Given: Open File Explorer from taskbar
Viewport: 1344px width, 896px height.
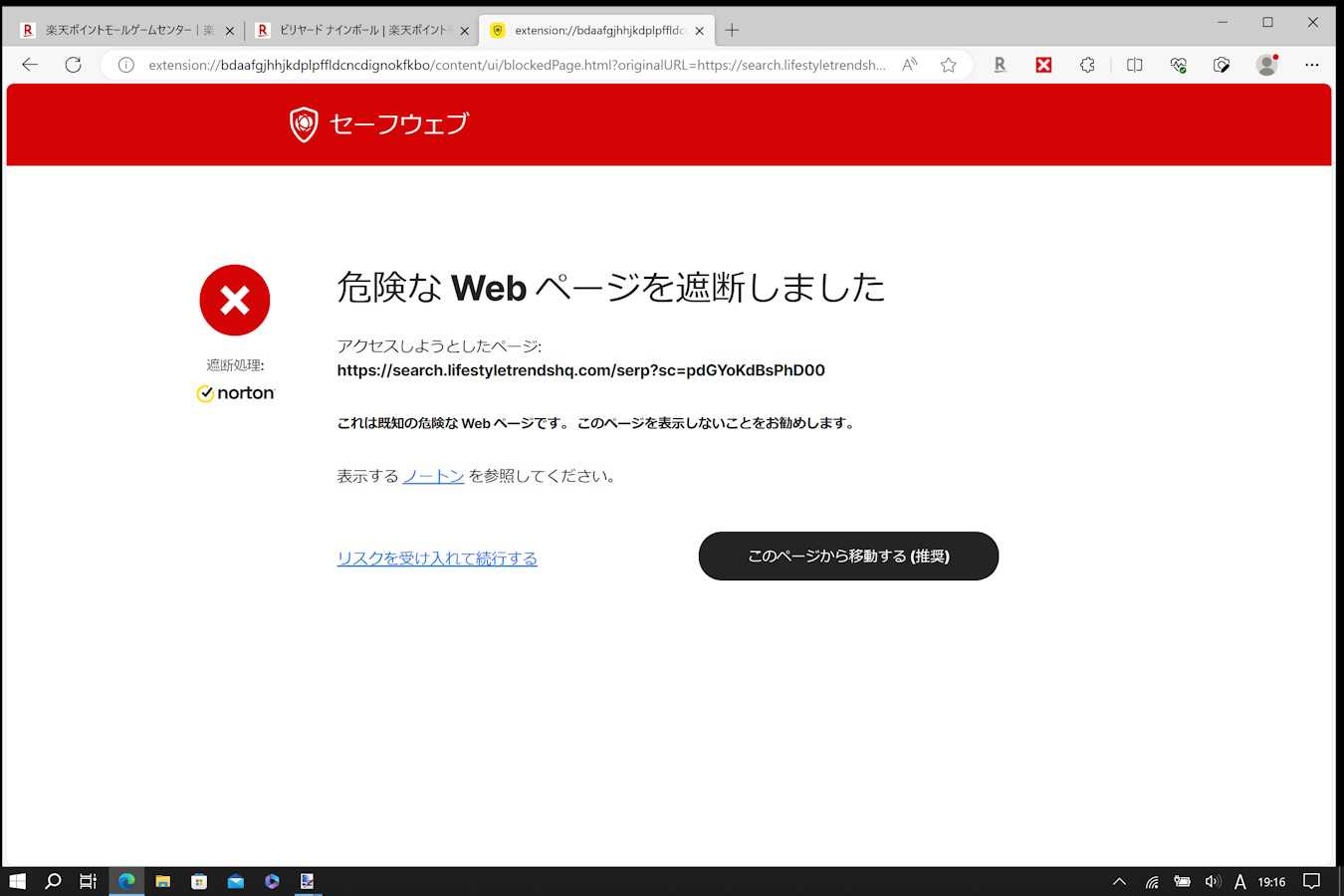Looking at the screenshot, I should click(163, 881).
